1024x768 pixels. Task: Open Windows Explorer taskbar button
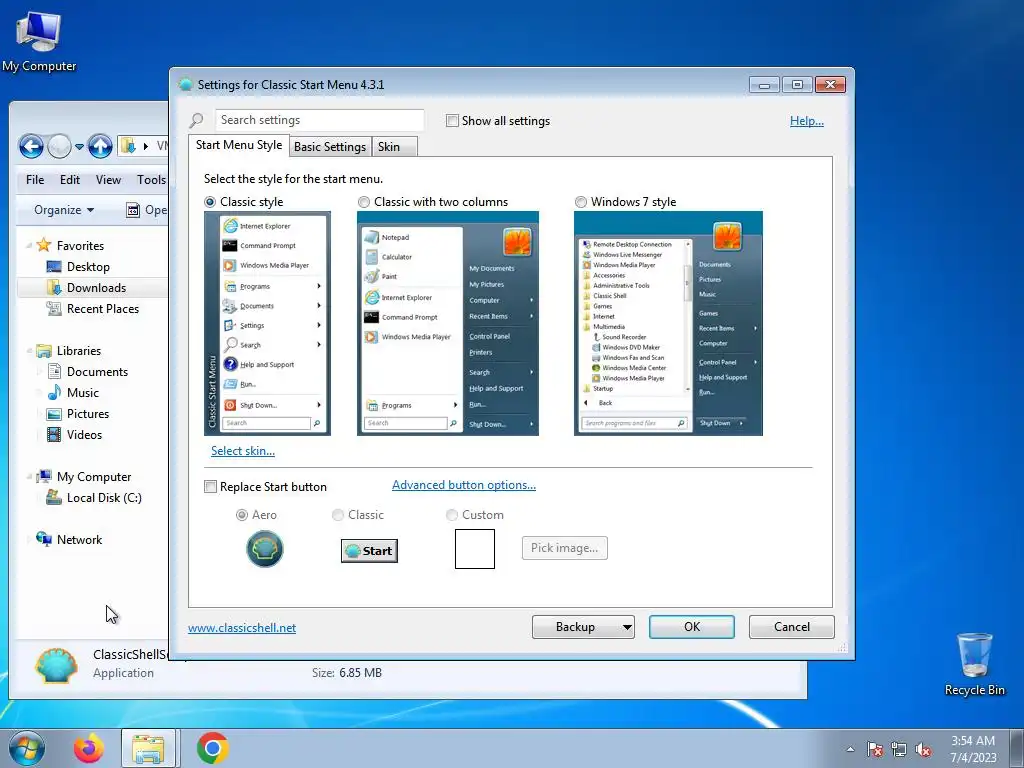(148, 748)
